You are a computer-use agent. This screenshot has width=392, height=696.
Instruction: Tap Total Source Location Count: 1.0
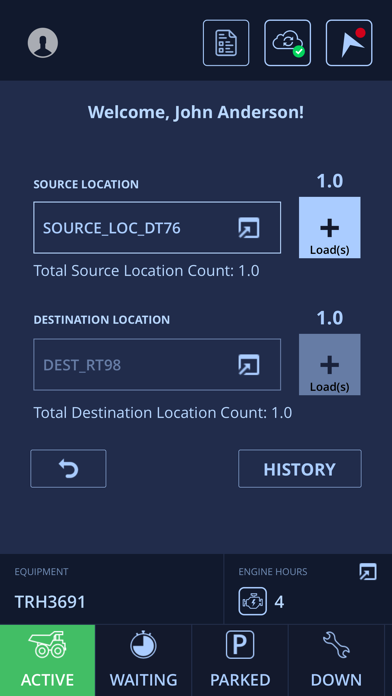[x=147, y=271]
